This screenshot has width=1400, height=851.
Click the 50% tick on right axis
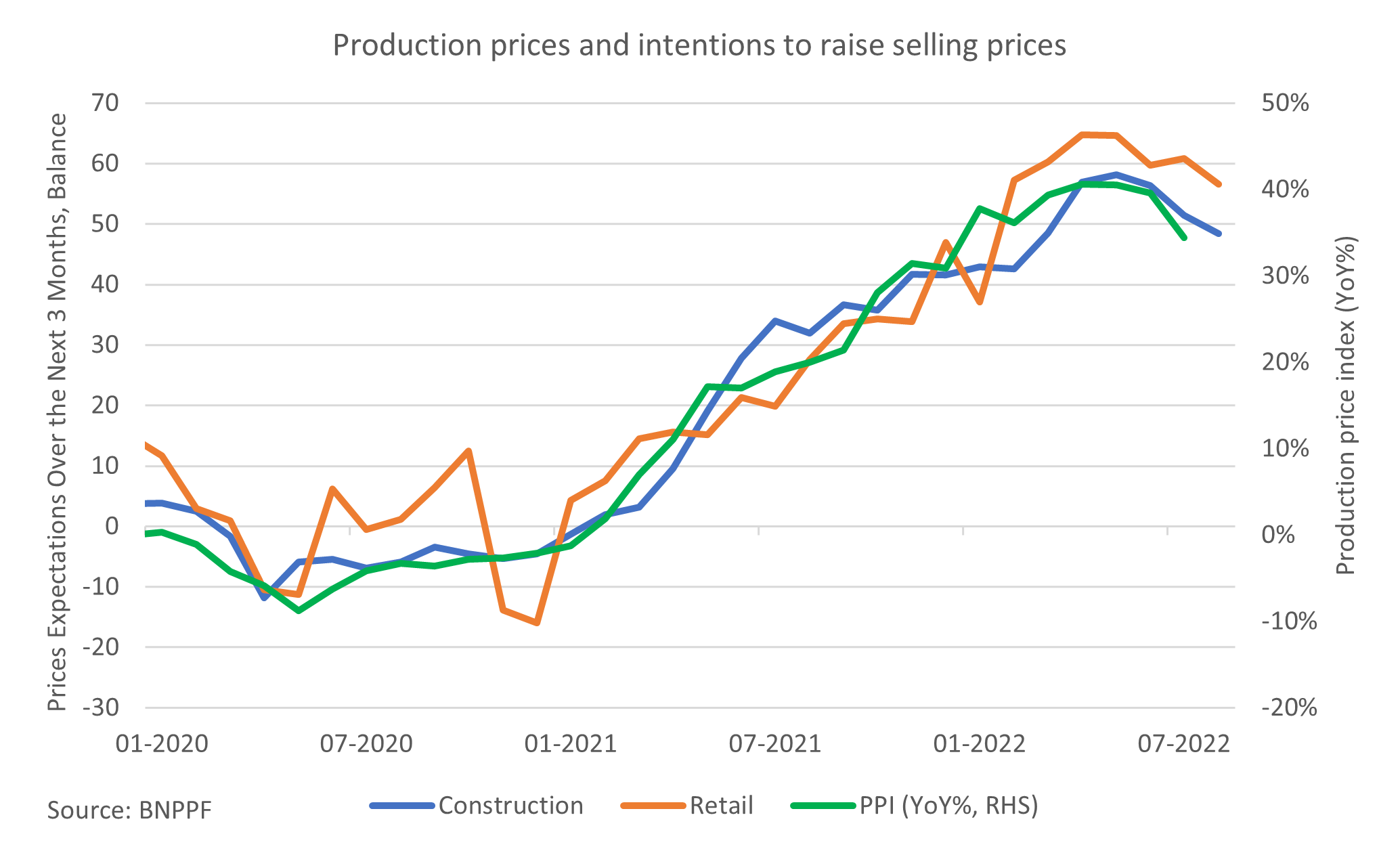coord(1286,104)
